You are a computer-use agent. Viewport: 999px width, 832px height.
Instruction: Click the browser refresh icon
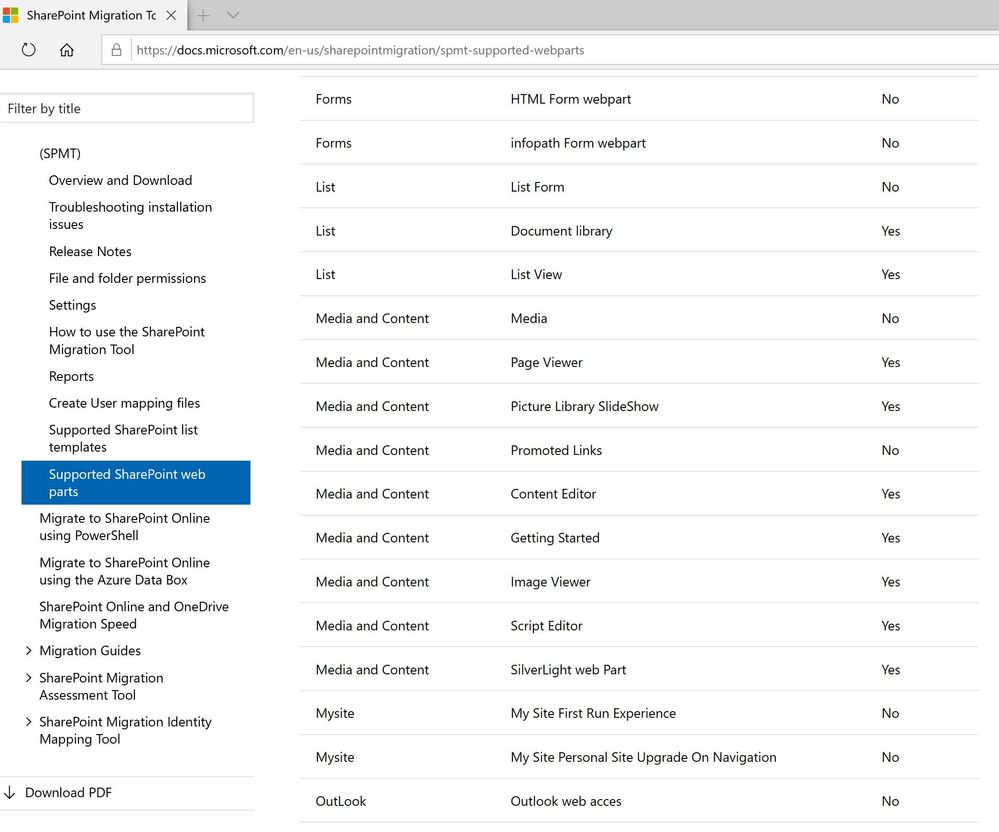coord(29,50)
